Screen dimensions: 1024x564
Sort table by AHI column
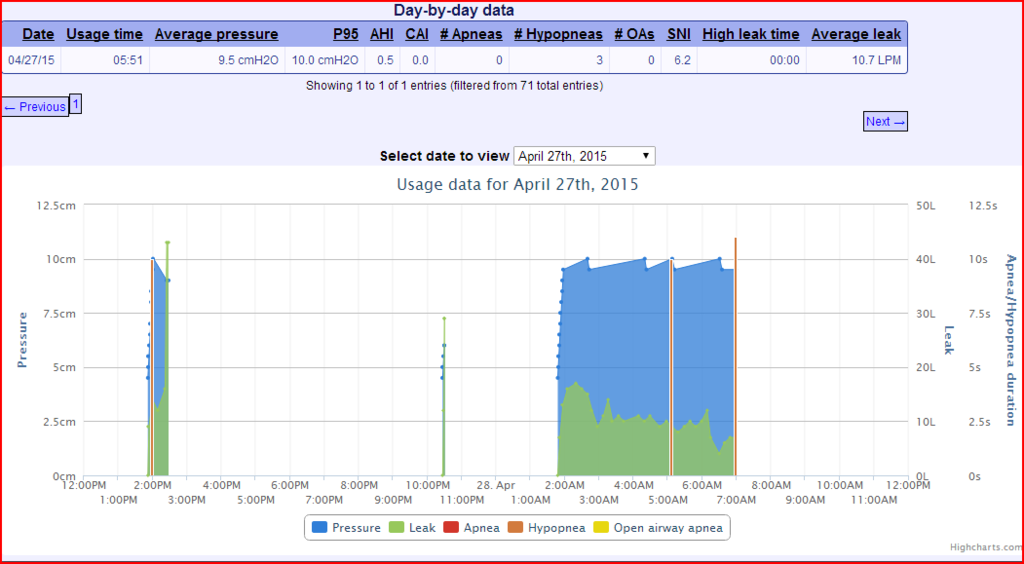click(x=381, y=34)
